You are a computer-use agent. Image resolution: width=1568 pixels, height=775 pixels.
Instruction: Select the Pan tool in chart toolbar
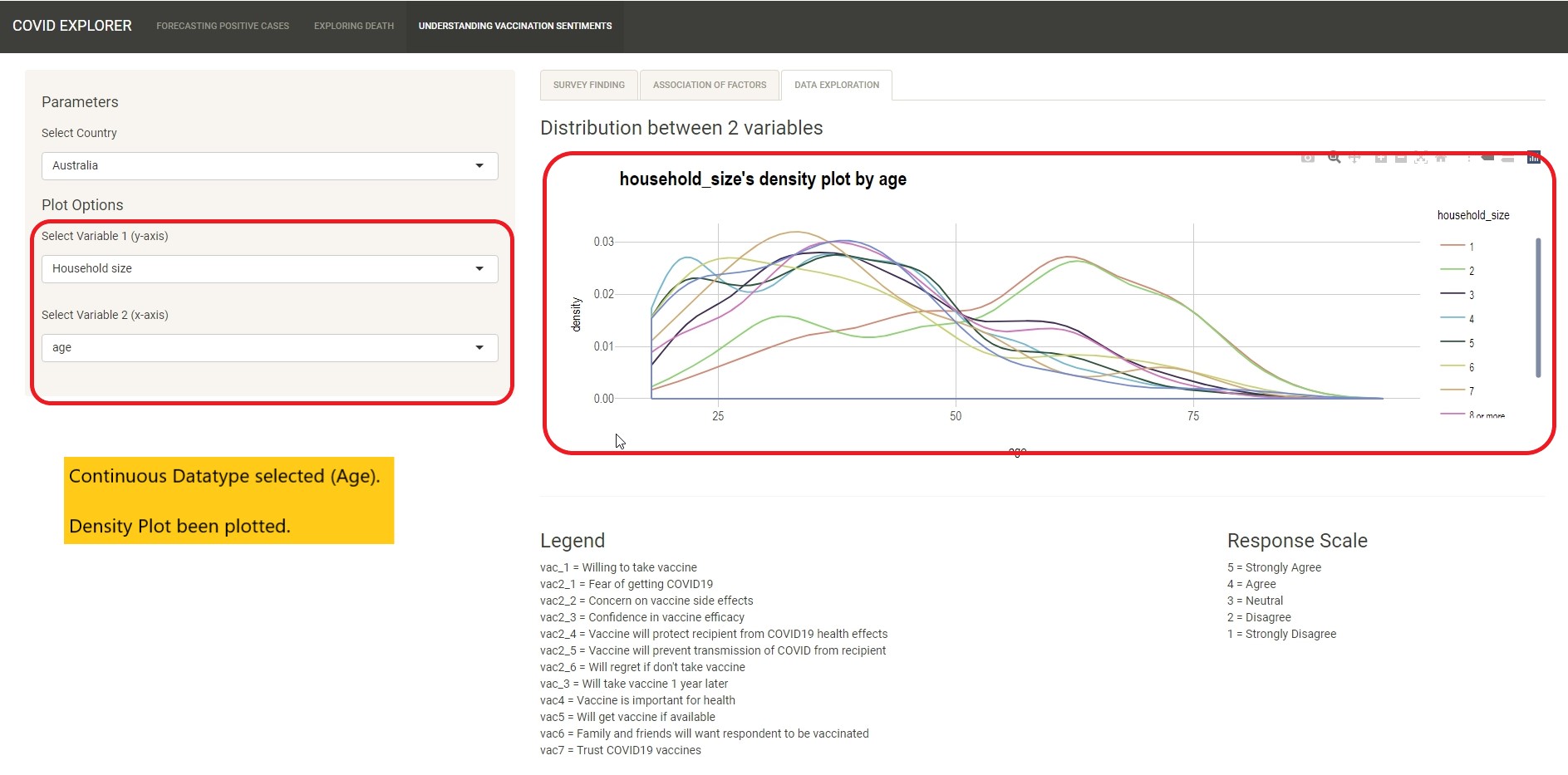click(1354, 158)
